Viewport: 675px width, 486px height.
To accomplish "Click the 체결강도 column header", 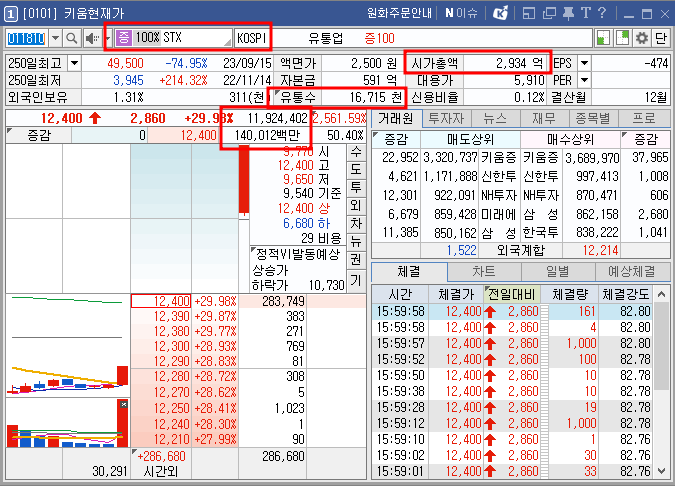I will (625, 294).
